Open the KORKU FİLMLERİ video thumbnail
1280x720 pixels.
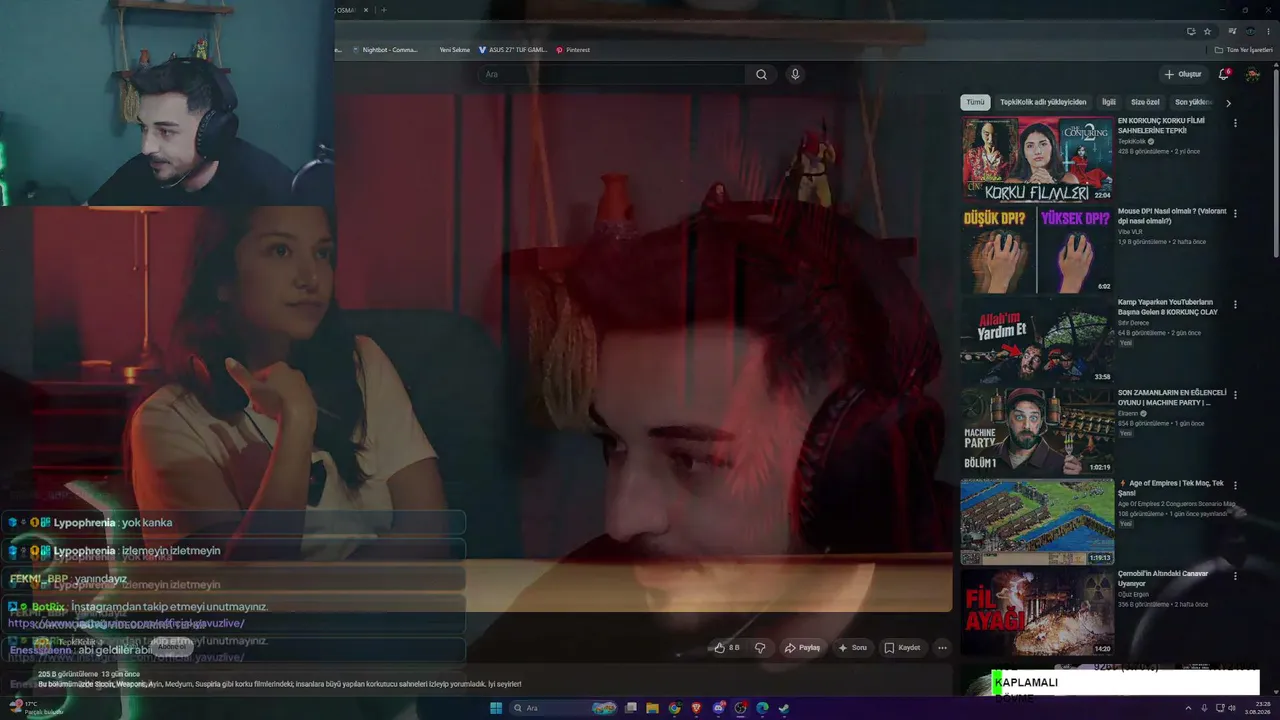(x=1037, y=159)
